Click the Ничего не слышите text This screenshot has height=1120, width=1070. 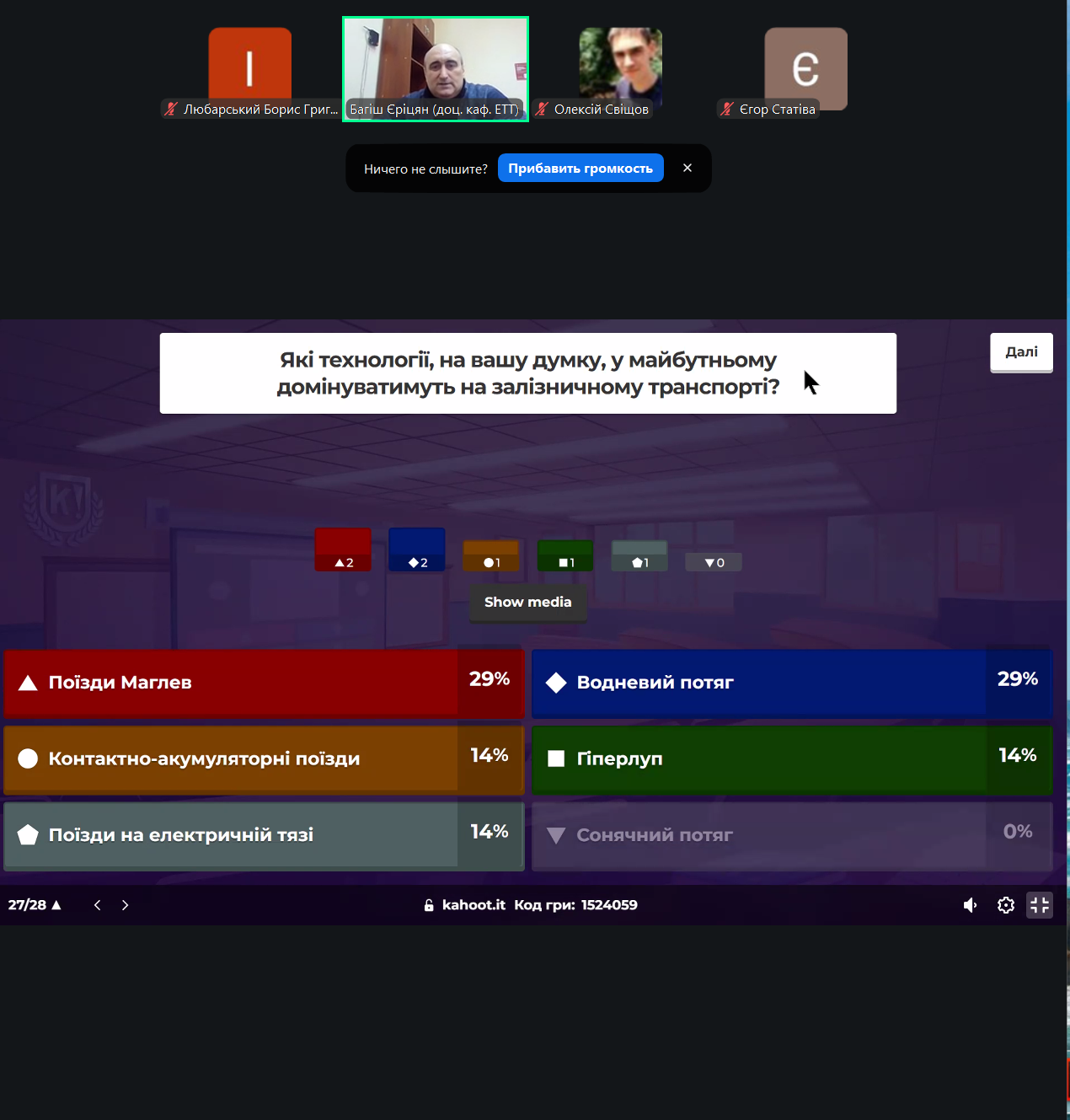(425, 169)
